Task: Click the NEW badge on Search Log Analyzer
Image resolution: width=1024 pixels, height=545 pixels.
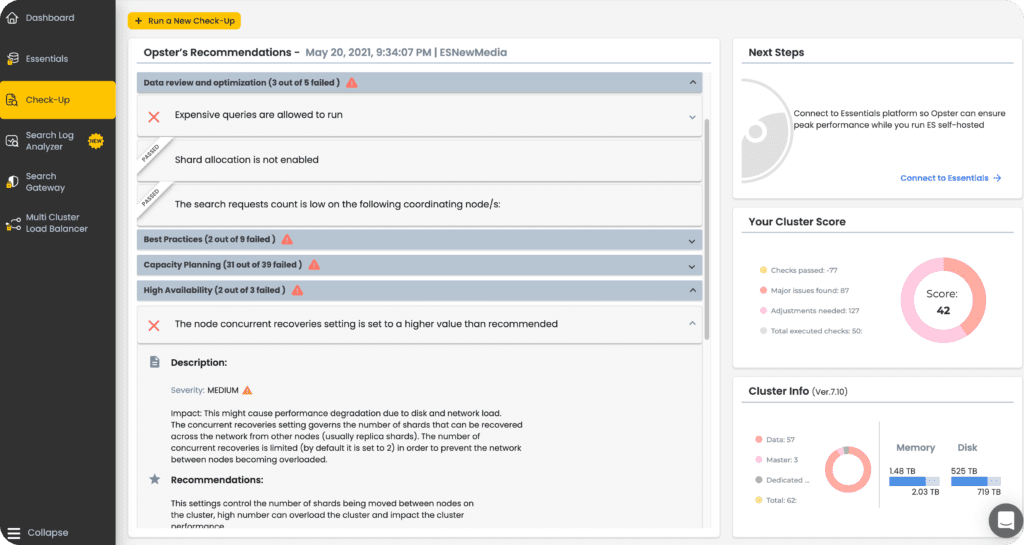Action: [x=96, y=141]
